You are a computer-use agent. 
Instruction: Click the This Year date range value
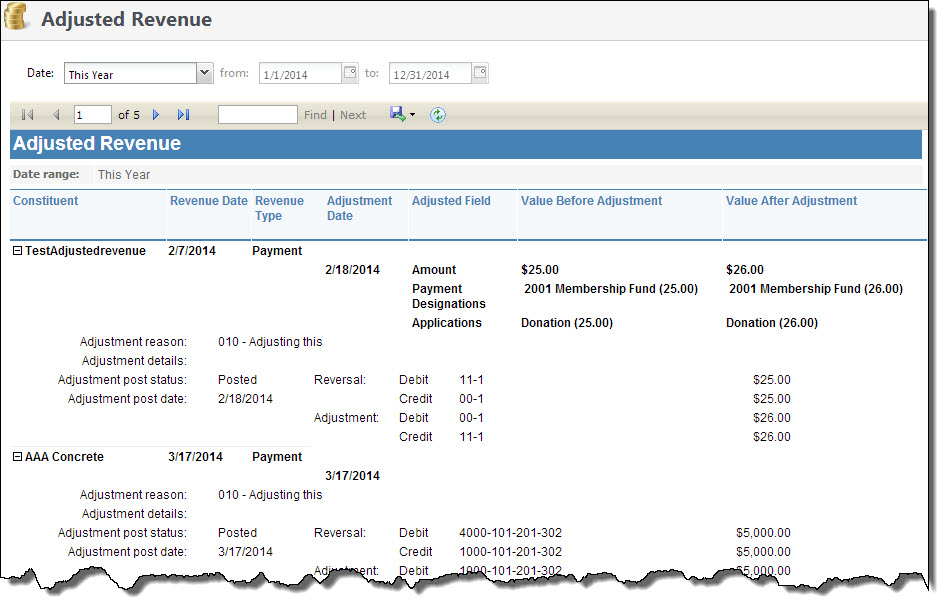tap(124, 175)
